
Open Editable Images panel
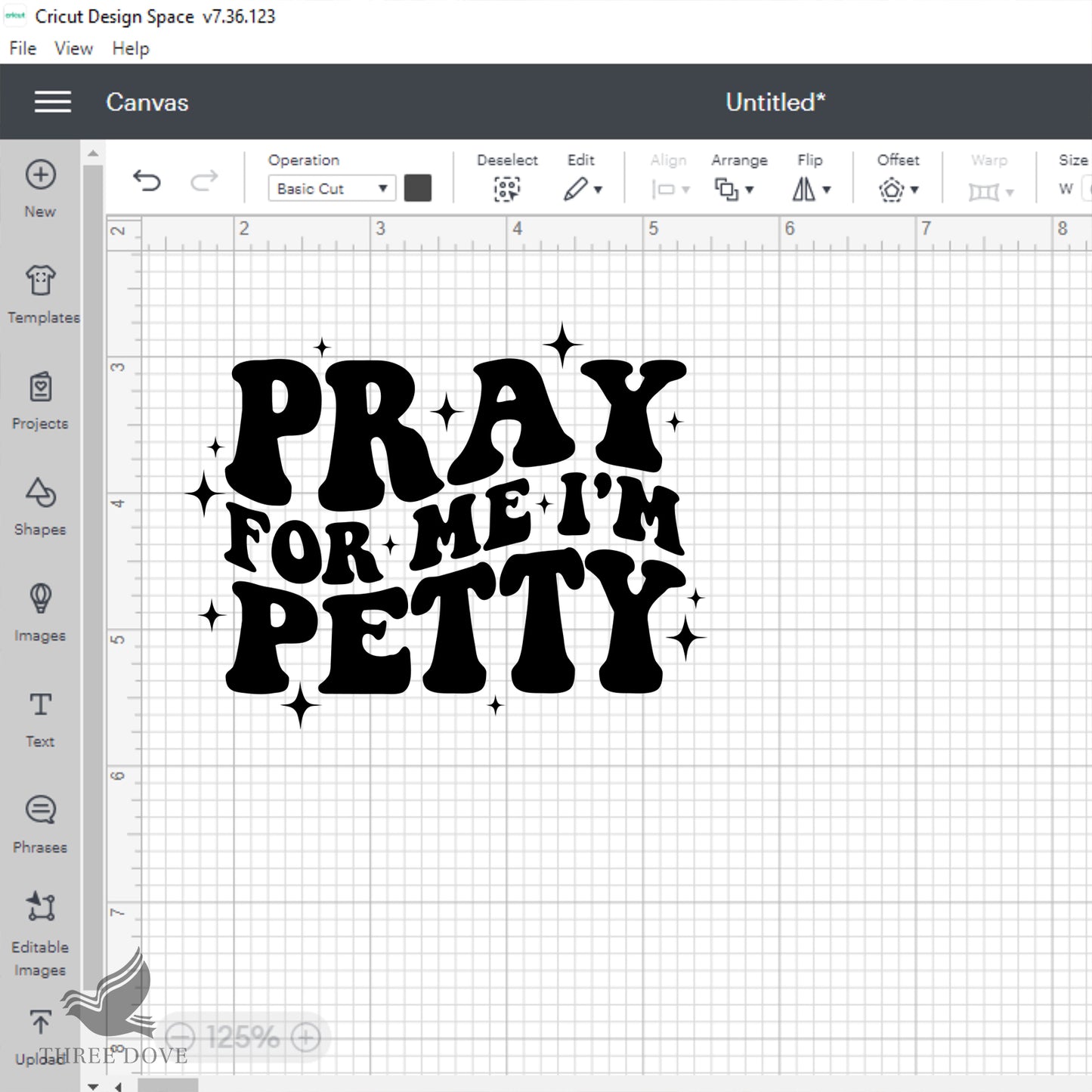40,933
